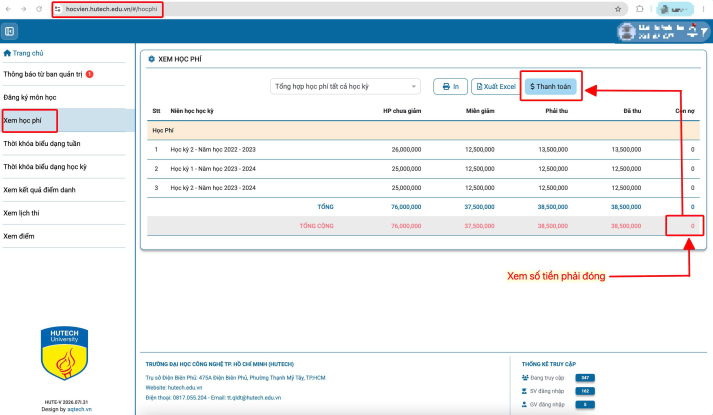Open Xem lịch thi
Viewport: 713px width, 415px height.
pos(21,213)
